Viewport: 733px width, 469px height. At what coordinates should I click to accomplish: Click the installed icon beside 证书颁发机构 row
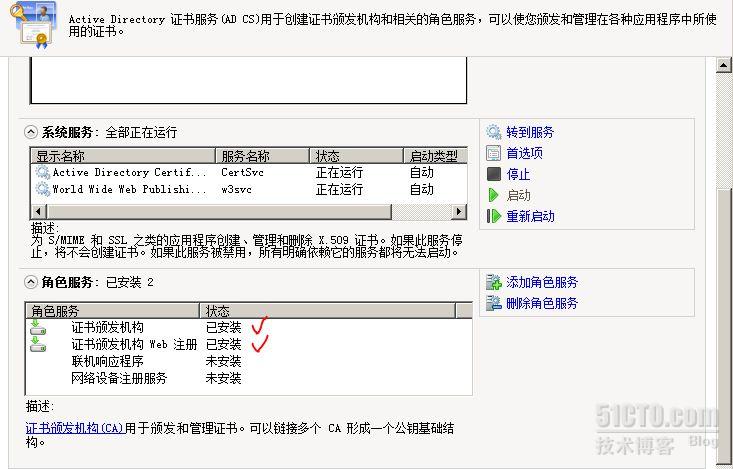click(38, 327)
